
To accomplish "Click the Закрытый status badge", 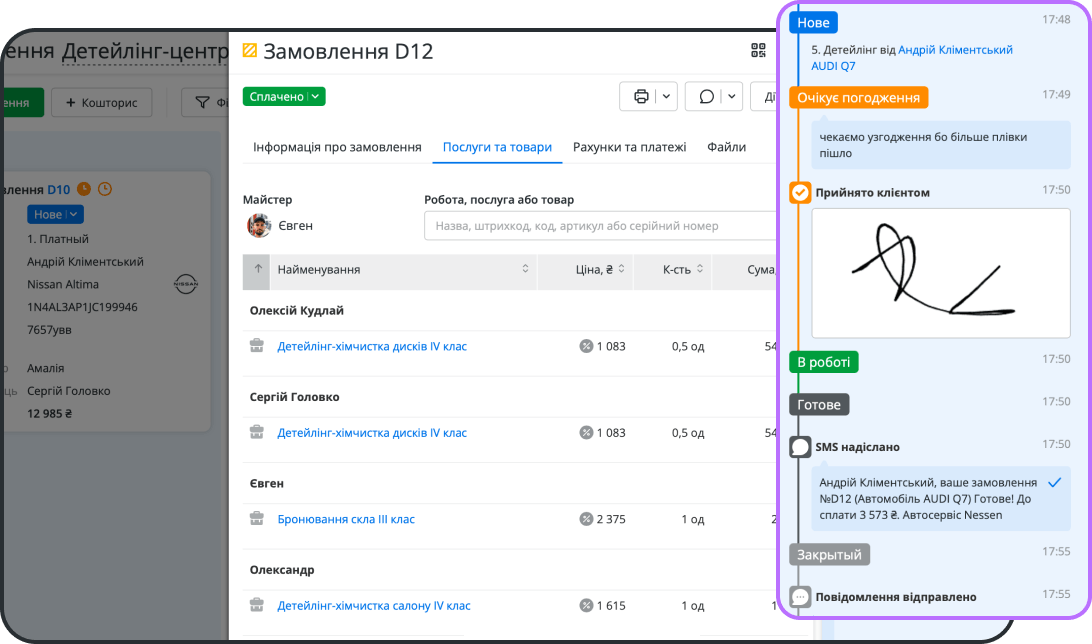I will coord(829,555).
